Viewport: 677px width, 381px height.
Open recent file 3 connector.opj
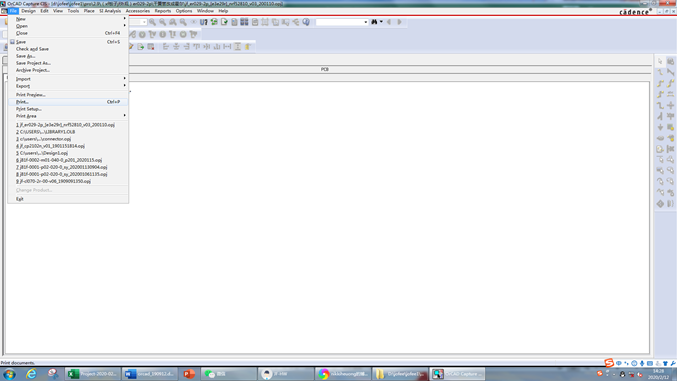point(68,139)
